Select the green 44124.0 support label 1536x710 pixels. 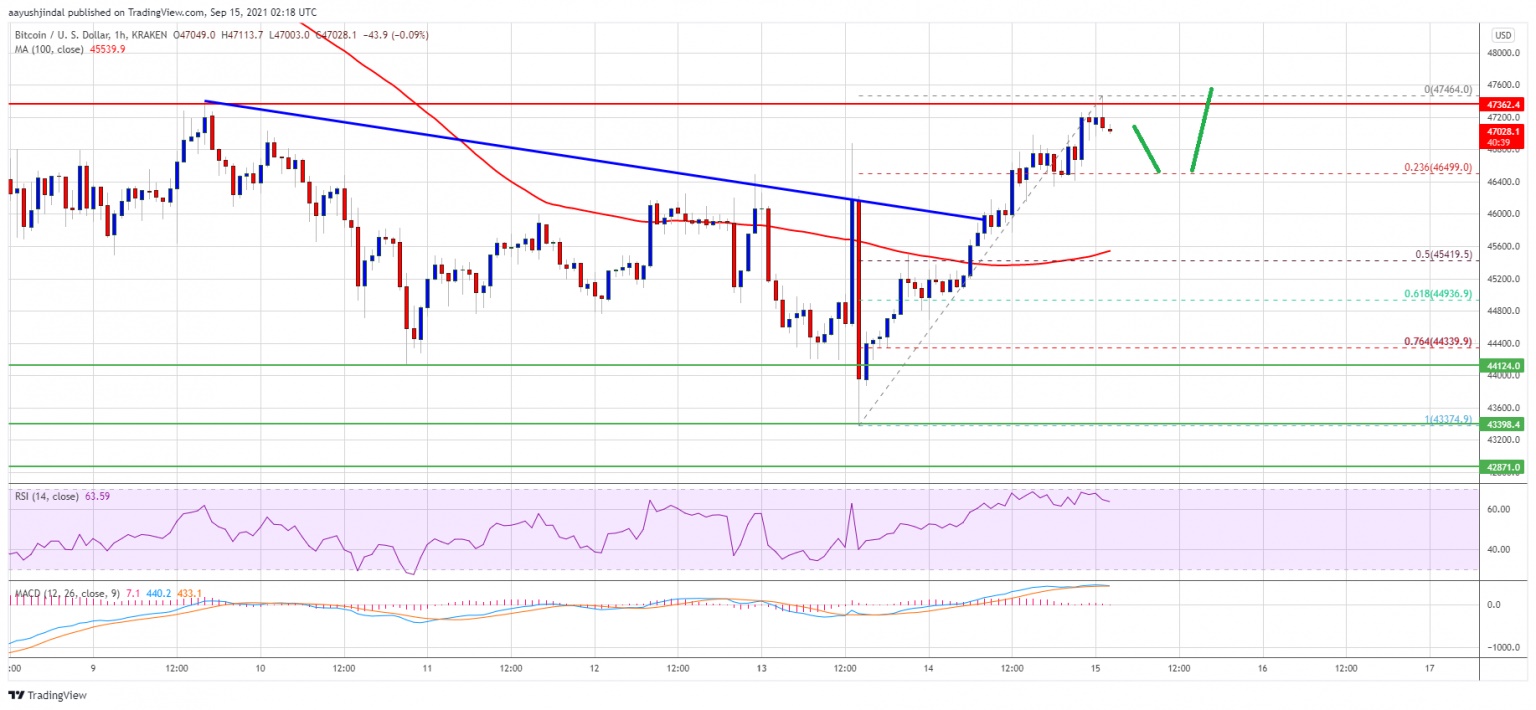(1503, 367)
